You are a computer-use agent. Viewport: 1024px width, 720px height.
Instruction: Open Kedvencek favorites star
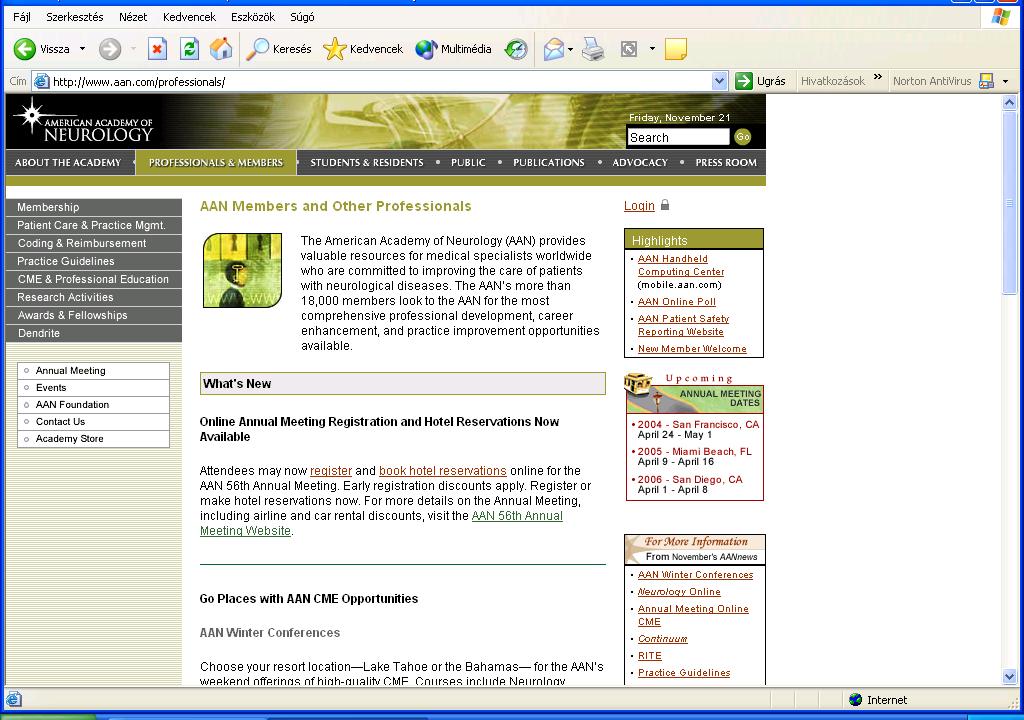click(334, 49)
